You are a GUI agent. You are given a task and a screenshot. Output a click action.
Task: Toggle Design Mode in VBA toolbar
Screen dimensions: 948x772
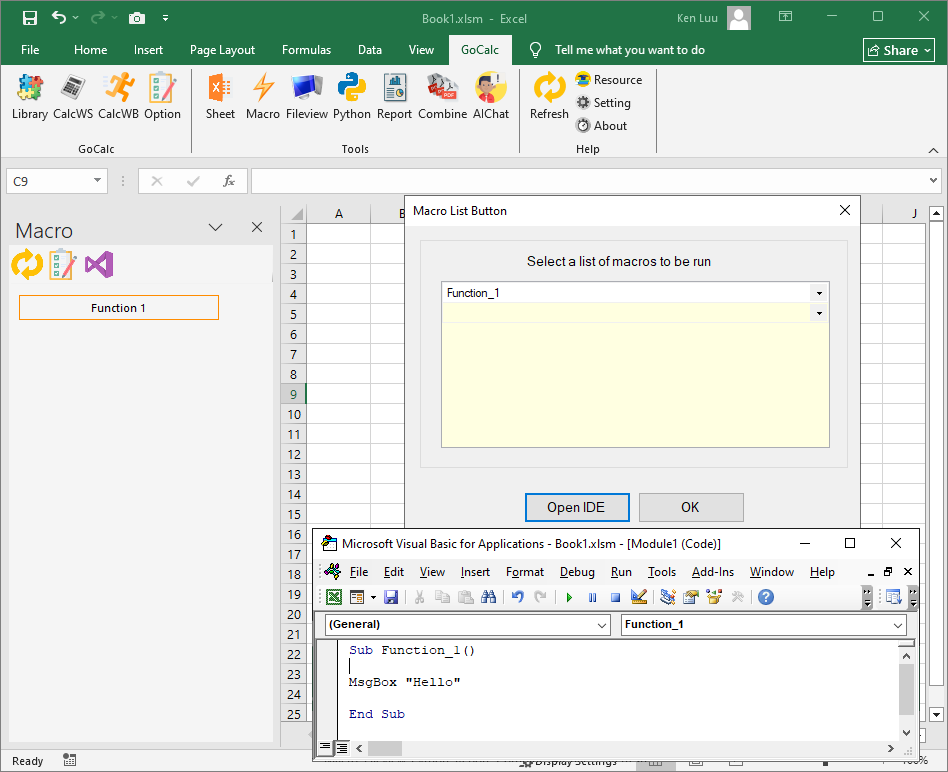click(638, 597)
